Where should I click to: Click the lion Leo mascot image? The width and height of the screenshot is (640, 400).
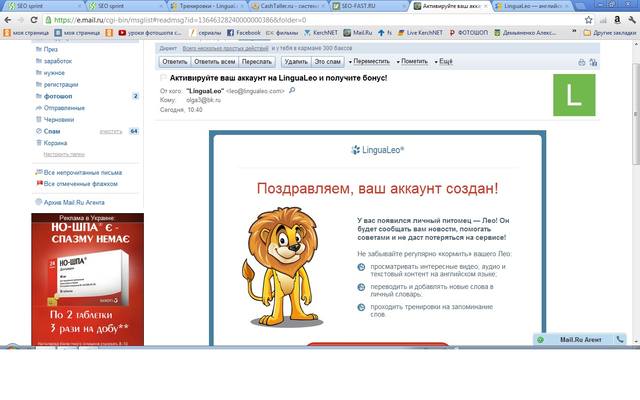[284, 268]
